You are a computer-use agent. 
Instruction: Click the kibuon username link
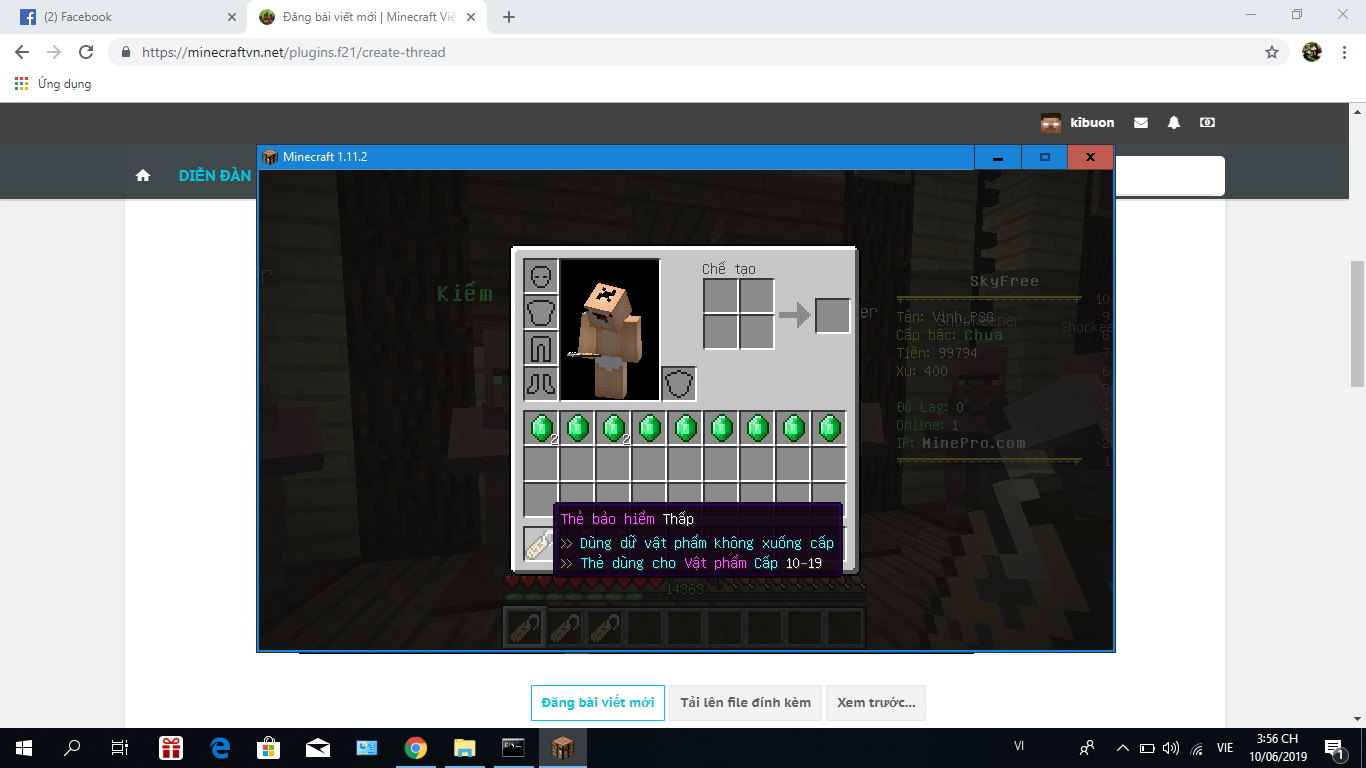[1092, 123]
